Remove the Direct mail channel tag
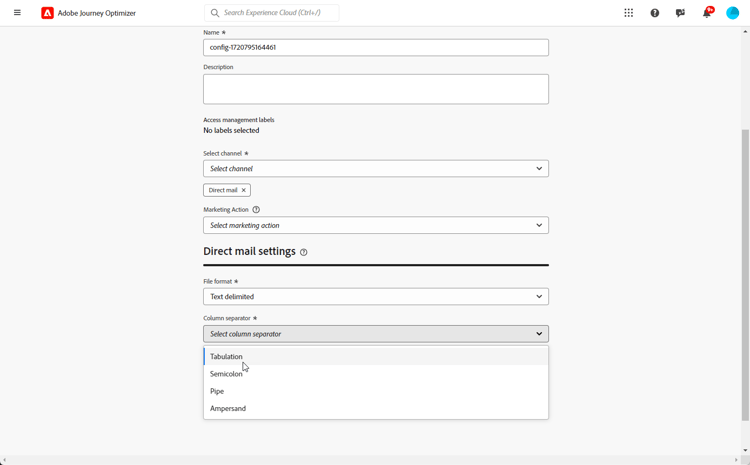 243,190
